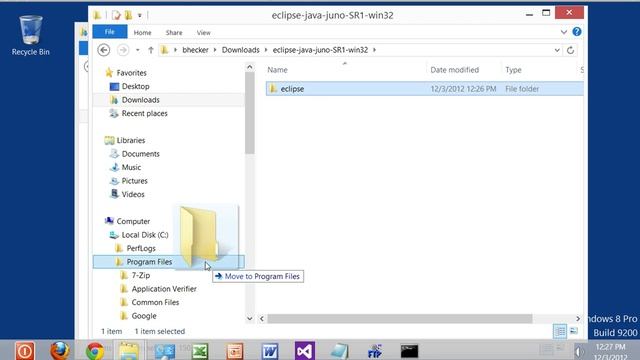Click bhecker in the address path
The height and width of the screenshot is (360, 640).
[195, 50]
